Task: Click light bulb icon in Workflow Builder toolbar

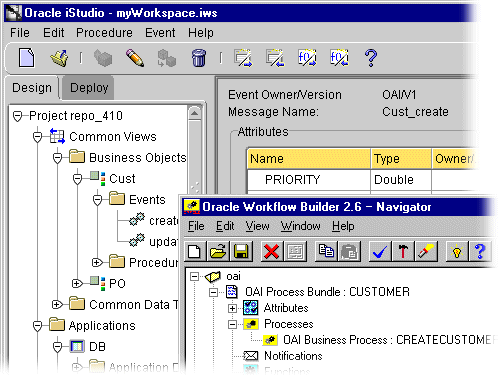Action: 457,251
